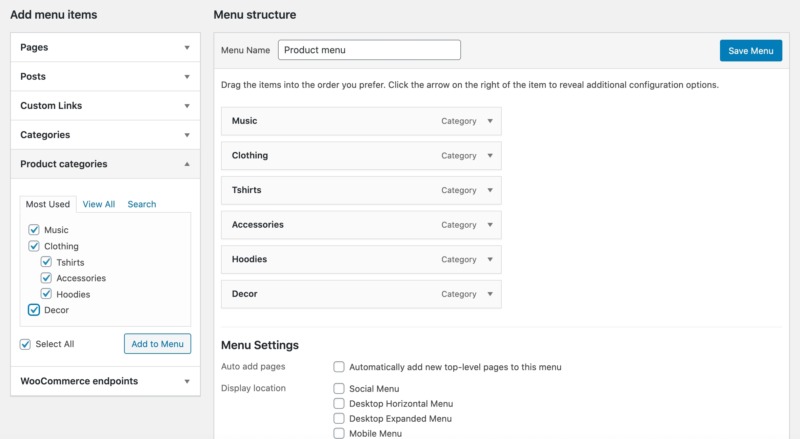
Task: Uncheck the Hoodies category checkbox
Action: click(46, 294)
